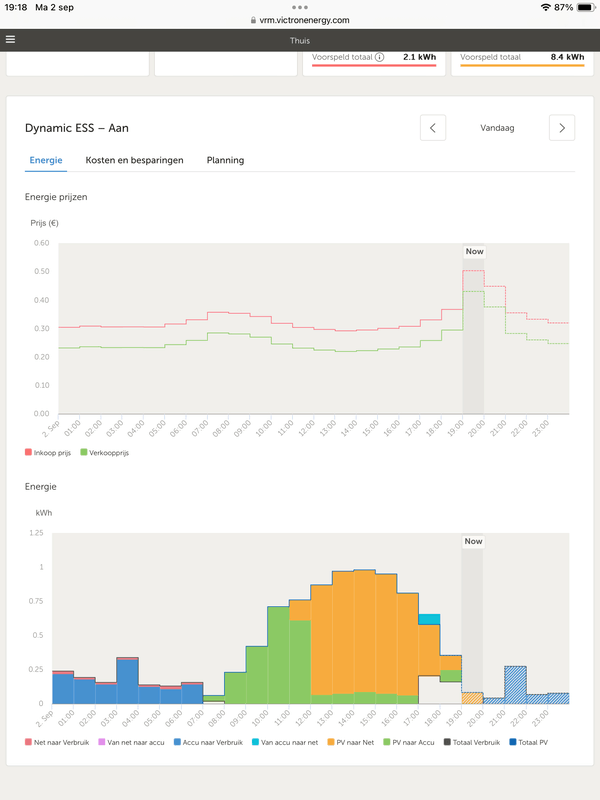Go to the previous day

click(x=432, y=128)
